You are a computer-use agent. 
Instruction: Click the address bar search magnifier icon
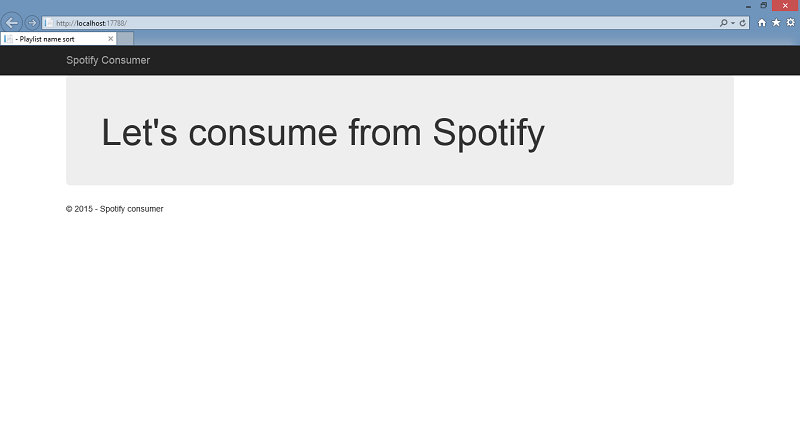coord(724,22)
